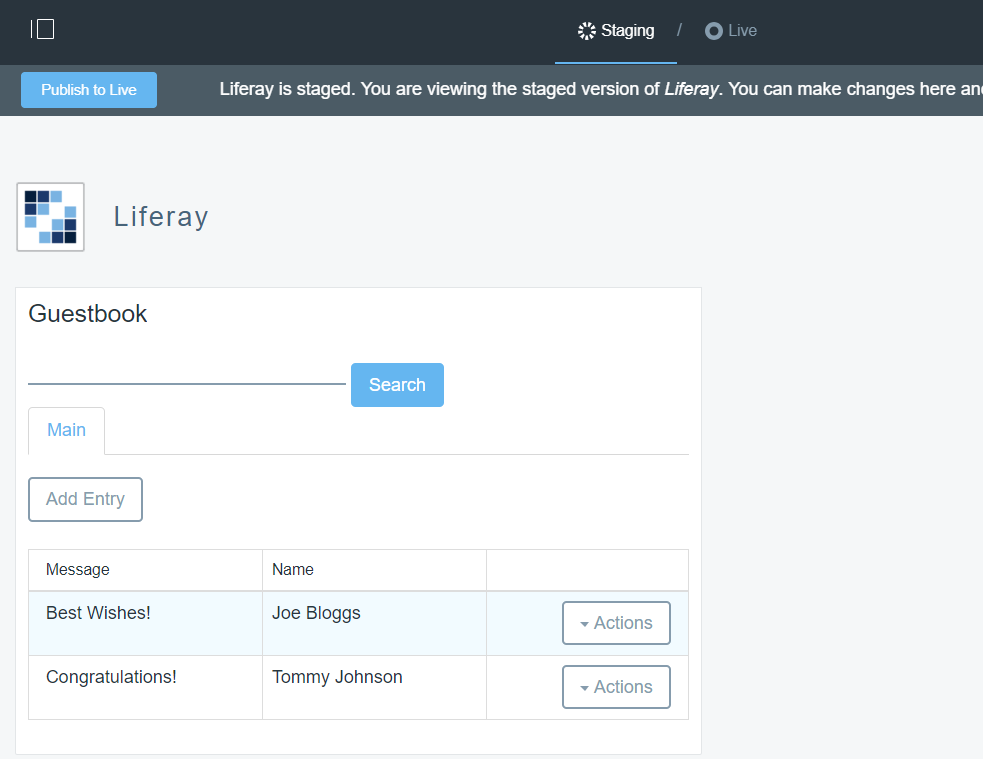This screenshot has width=983, height=759.
Task: Click the 'Tommy Johnson' name cell
Action: tap(374, 688)
